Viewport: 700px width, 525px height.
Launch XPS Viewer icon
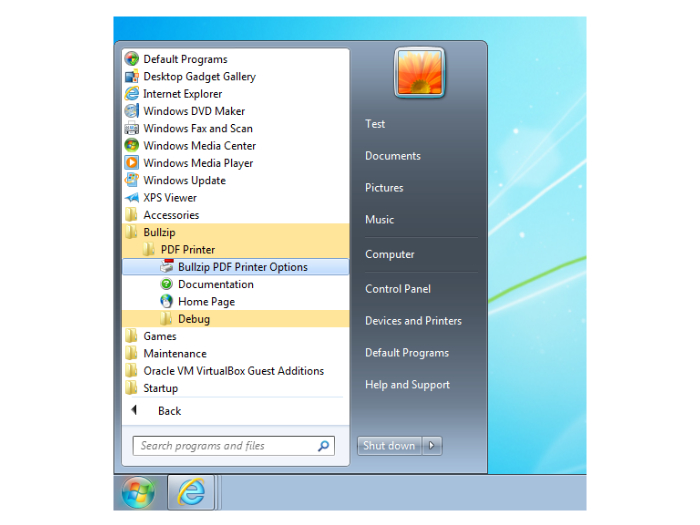coord(132,198)
